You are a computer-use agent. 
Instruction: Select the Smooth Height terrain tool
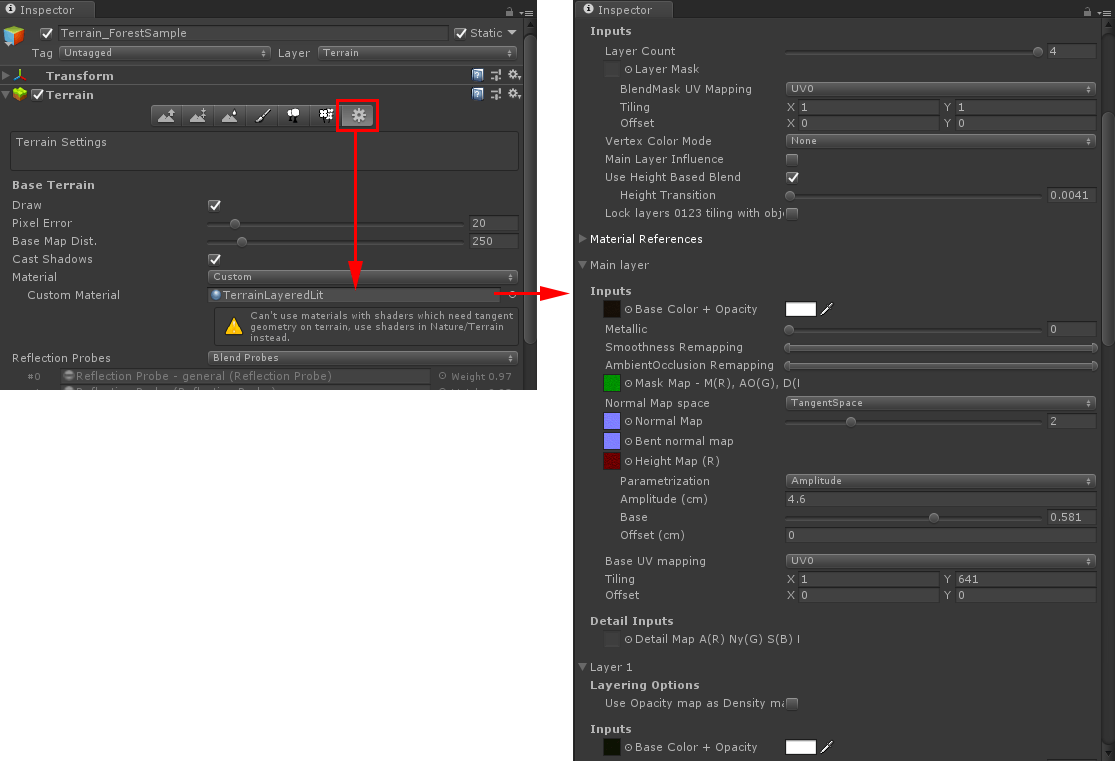tap(230, 115)
